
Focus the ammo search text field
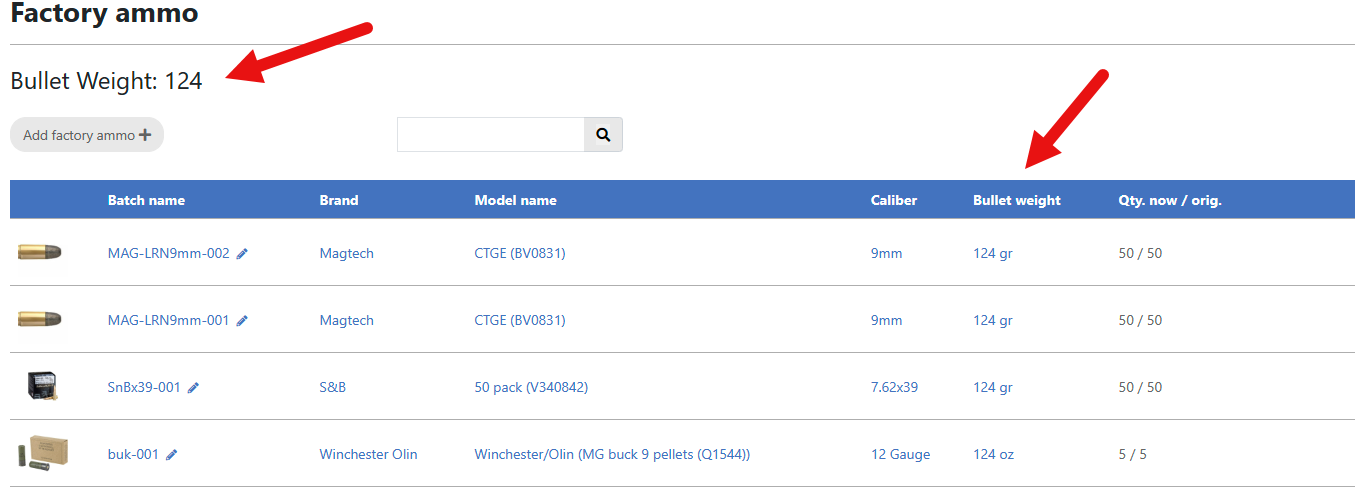(490, 135)
